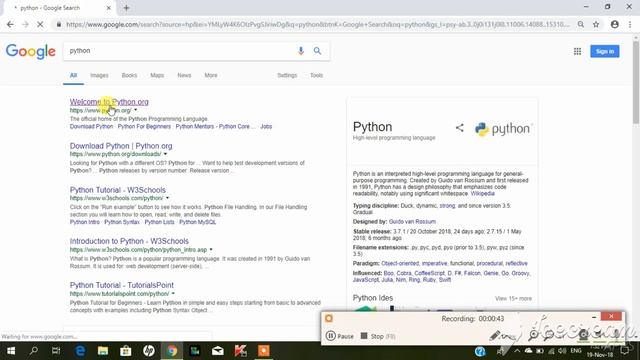Click Python For Beginners sitelink
640x360 pixels.
[144, 127]
